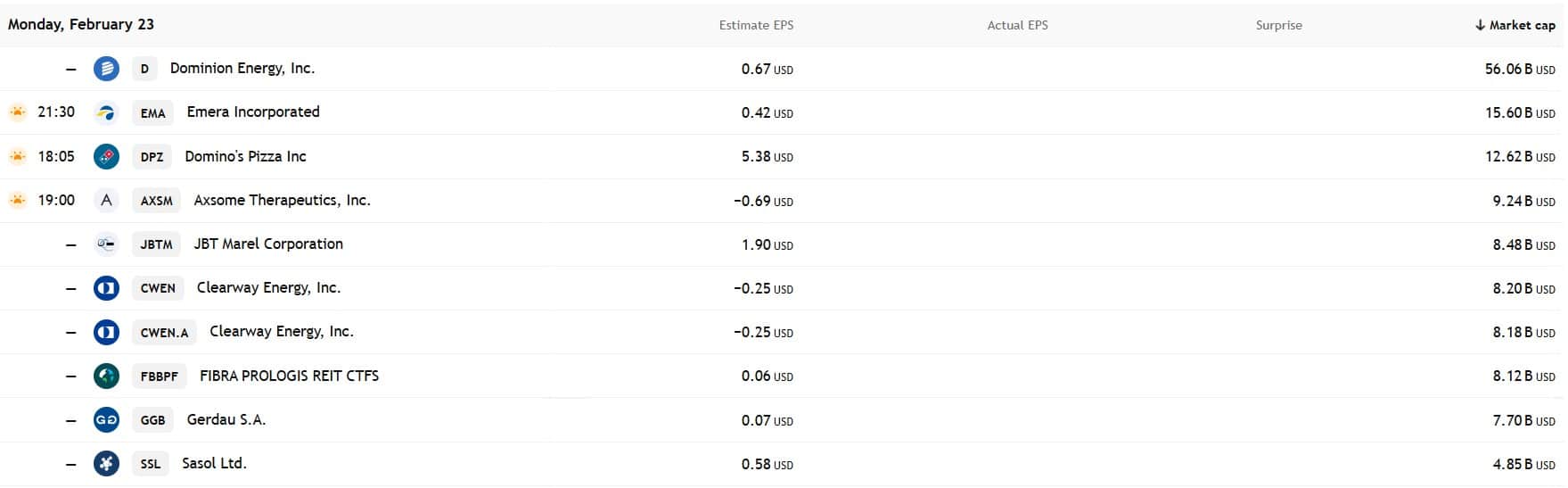Click the JBT Marel logo icon
The height and width of the screenshot is (488, 1568).
106,244
